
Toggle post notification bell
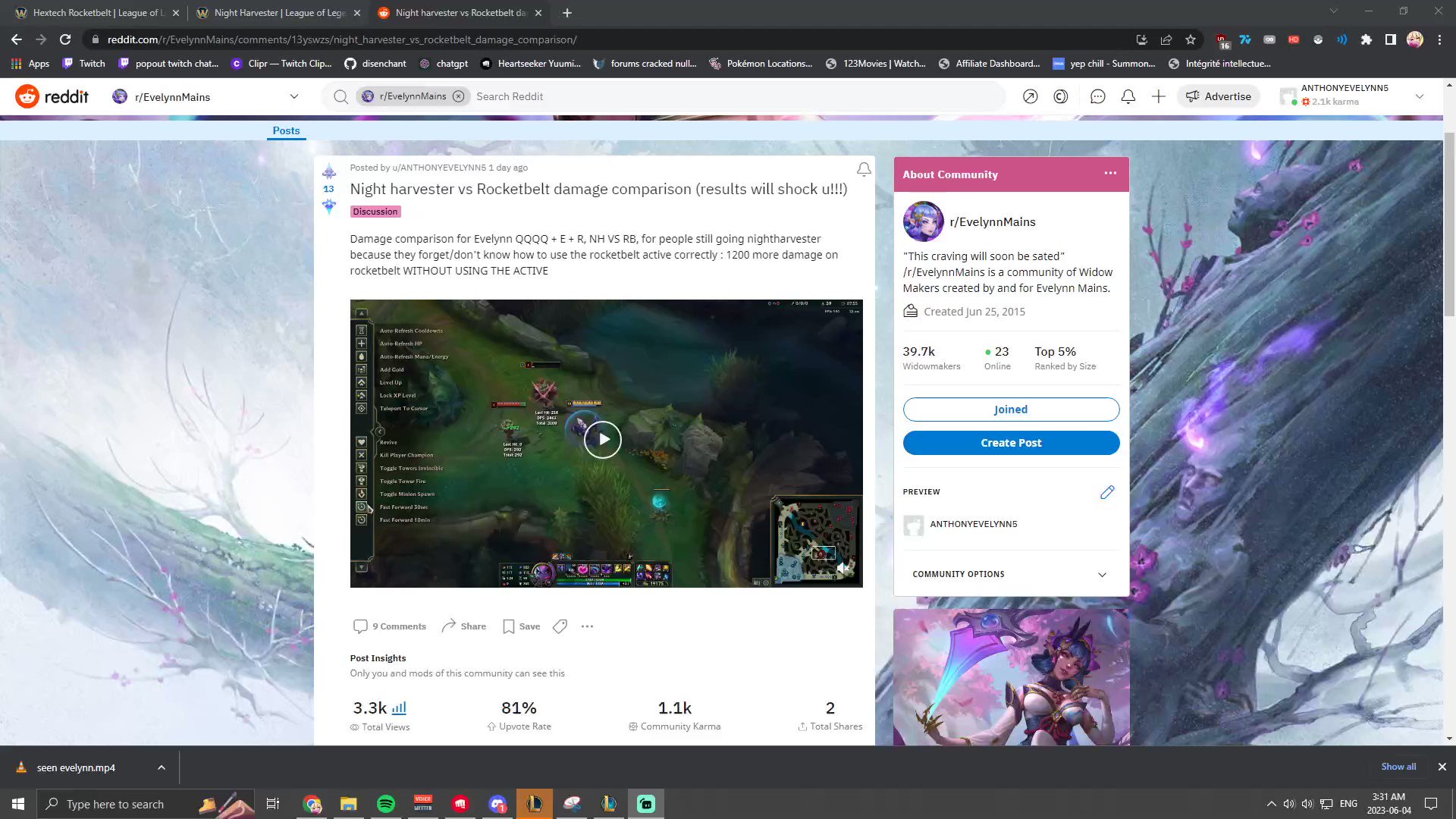[863, 169]
